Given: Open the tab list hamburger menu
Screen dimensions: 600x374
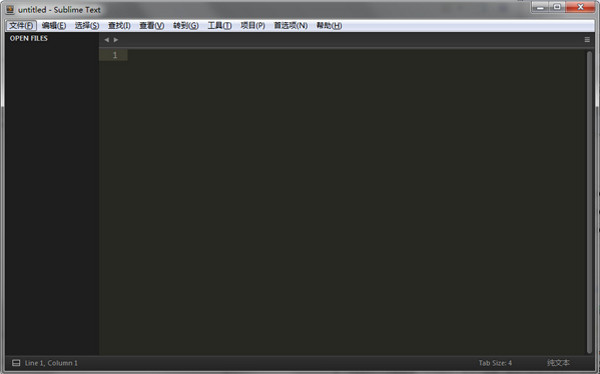Looking at the screenshot, I should tap(587, 40).
